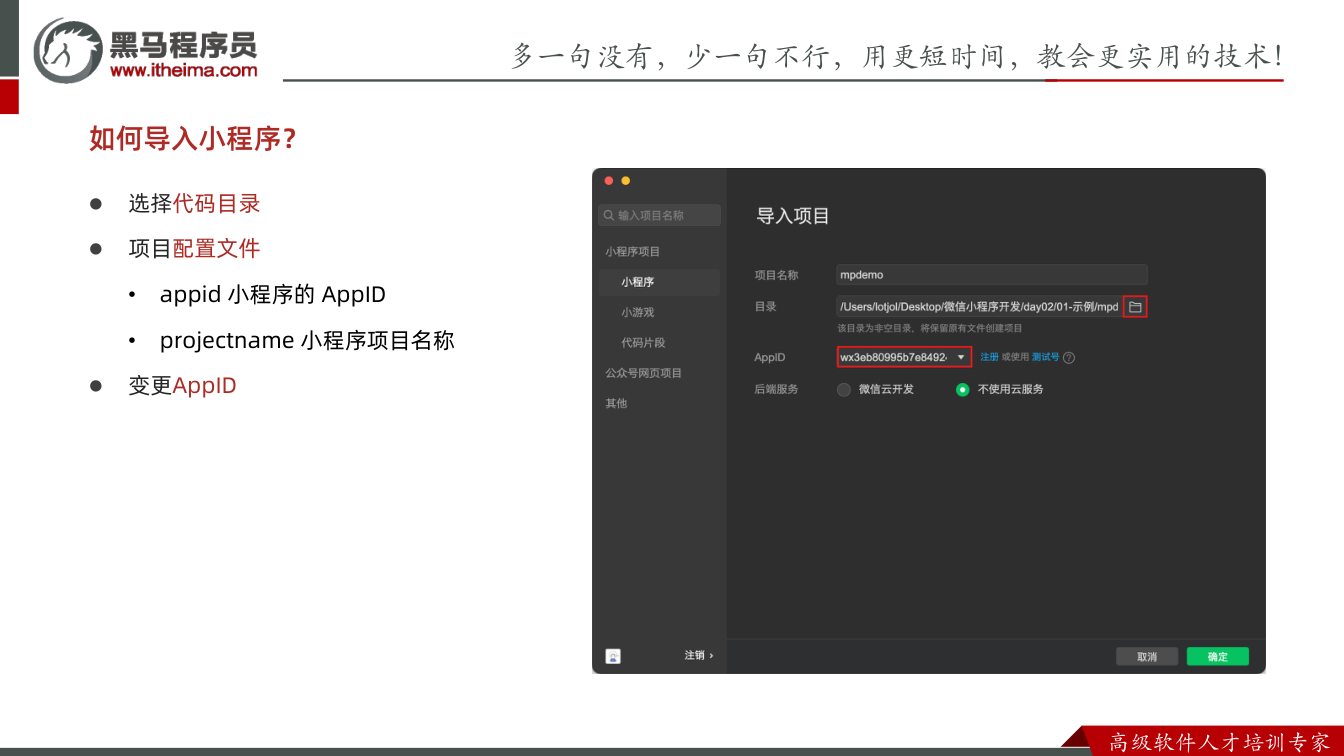Click the slide title 如何导入小程序?
1344x756 pixels.
(193, 139)
